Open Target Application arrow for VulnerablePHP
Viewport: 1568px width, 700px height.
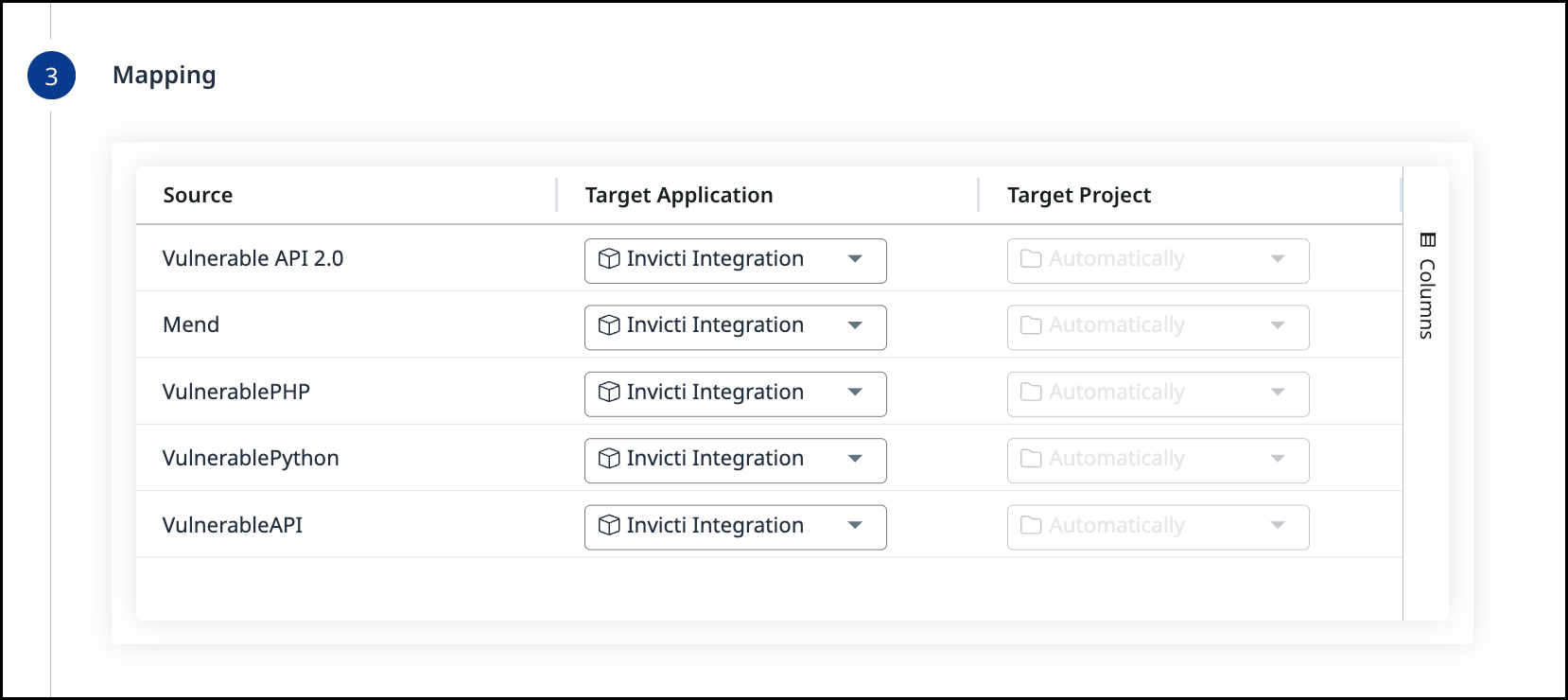coord(855,393)
